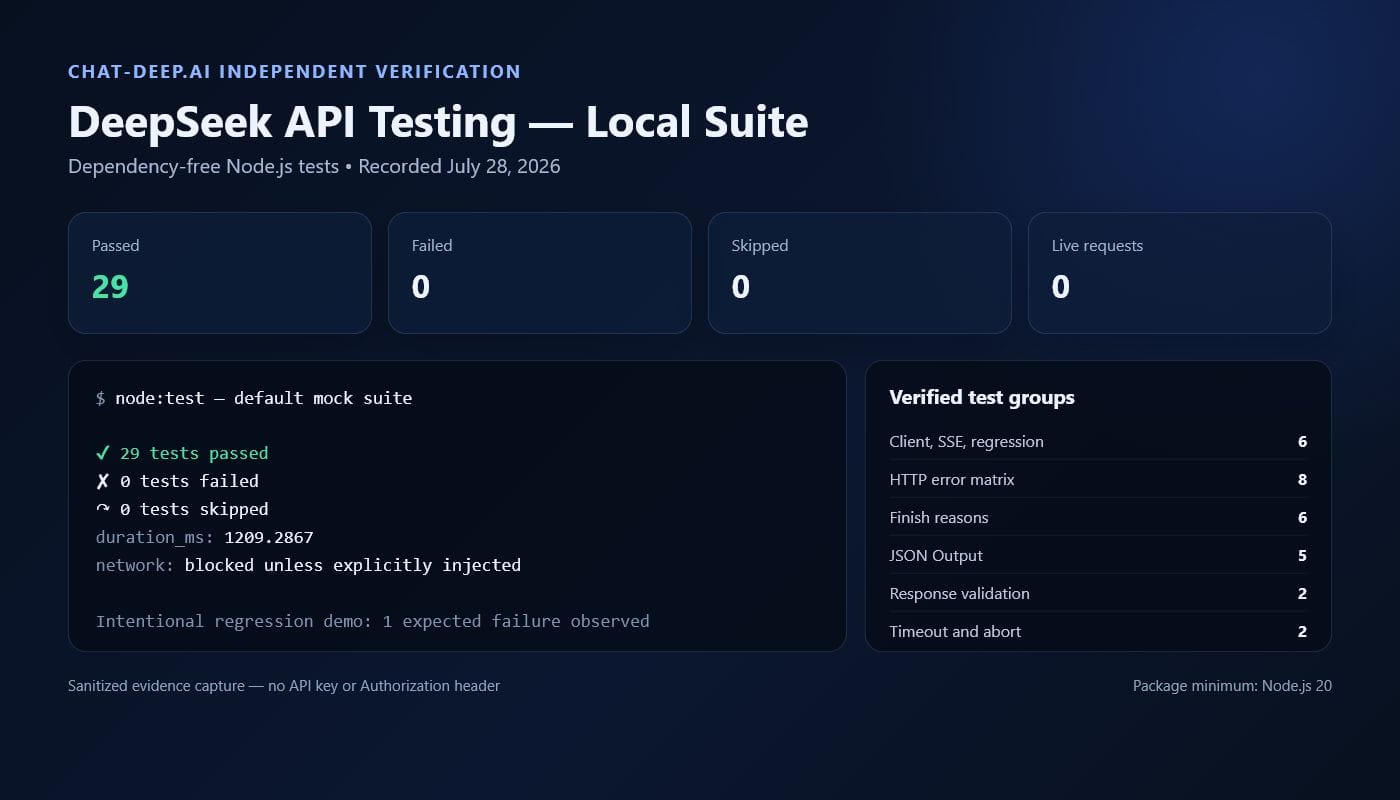This screenshot has height=800, width=1400.
Task: Click the duration_ms value 1209.2867
Action: click(x=269, y=537)
